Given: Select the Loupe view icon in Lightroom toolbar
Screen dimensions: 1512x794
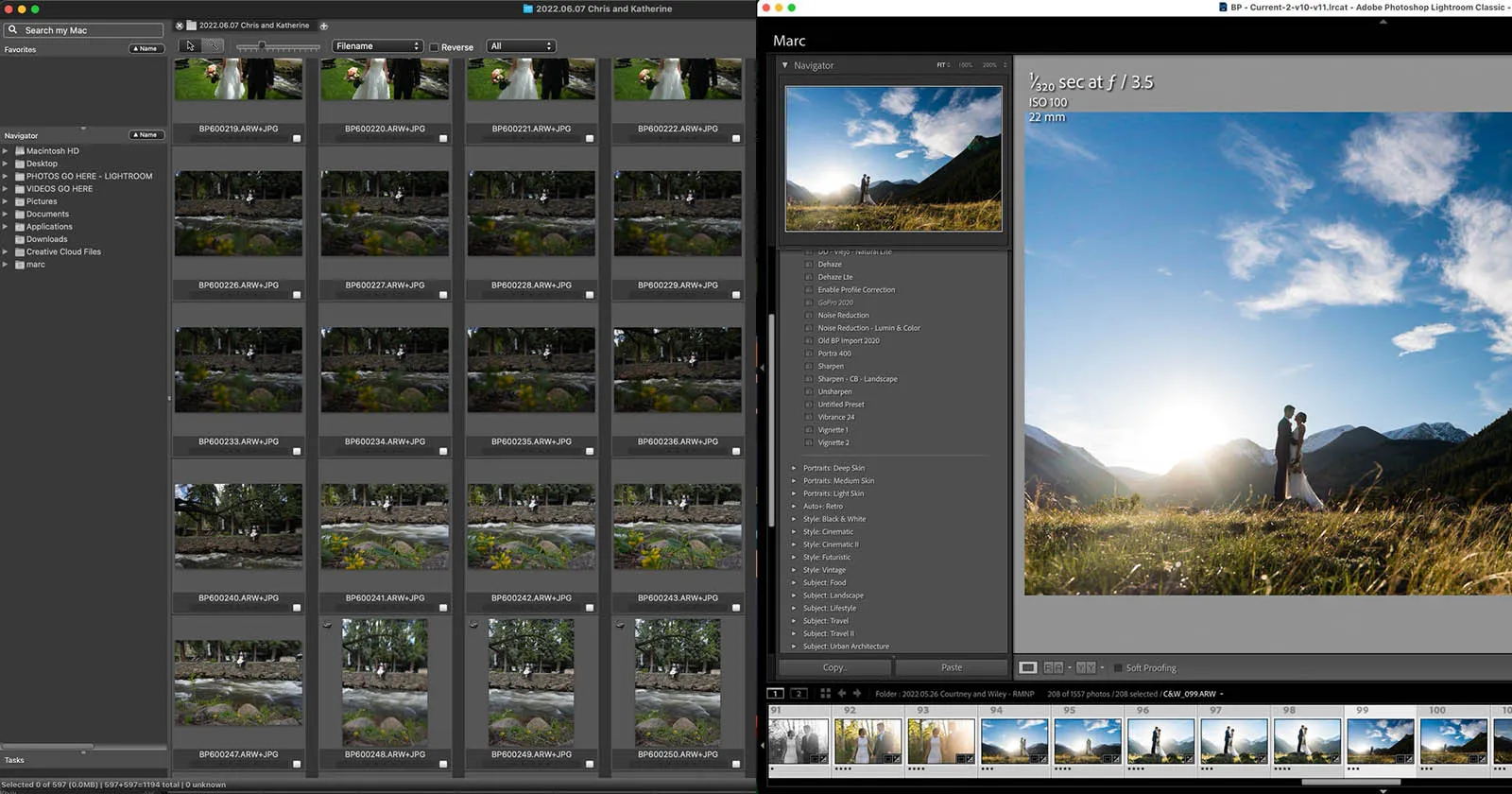Looking at the screenshot, I should point(1028,667).
